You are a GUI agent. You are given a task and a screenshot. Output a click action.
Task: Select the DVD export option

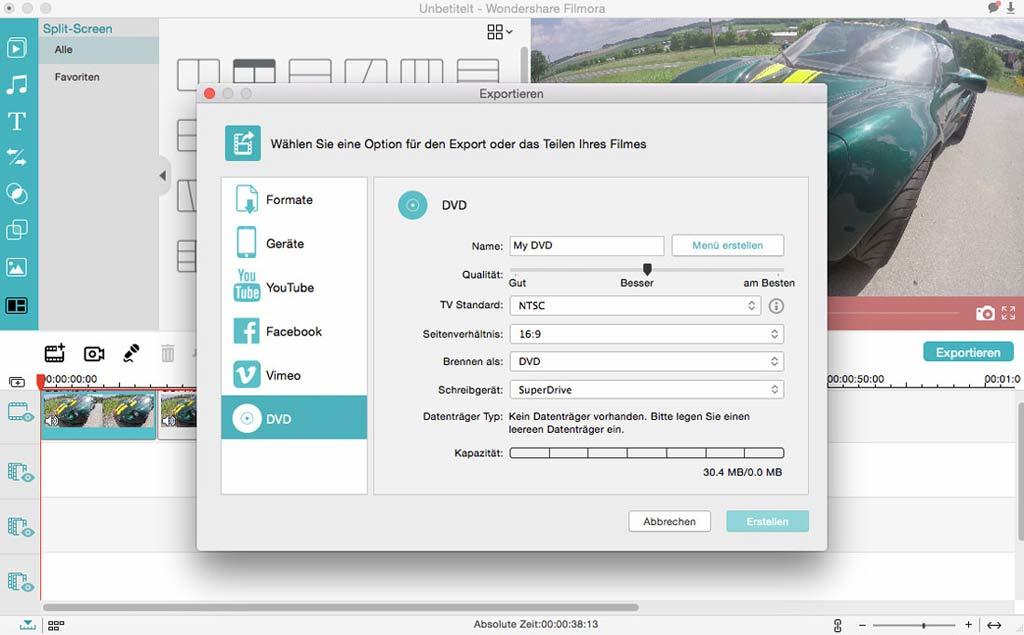point(294,418)
